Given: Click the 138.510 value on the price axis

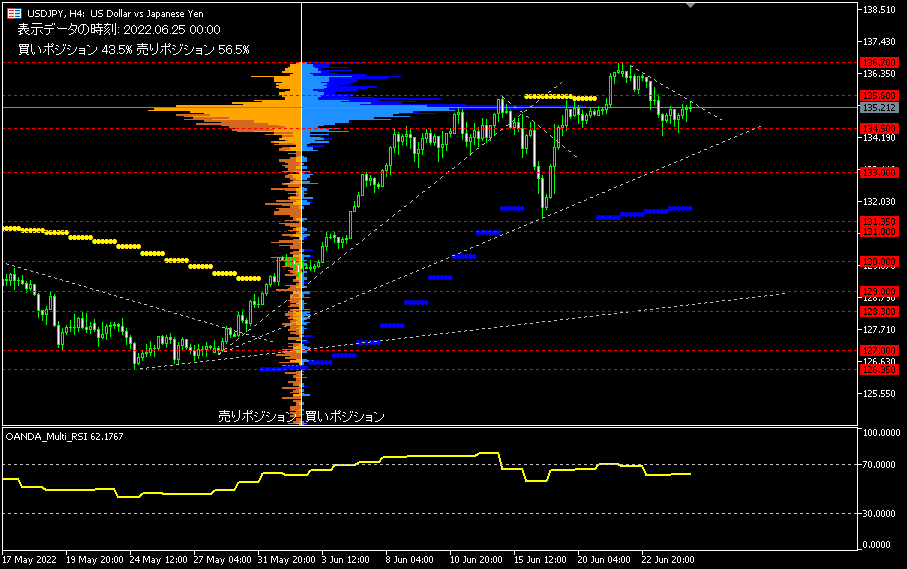Looking at the screenshot, I should pyautogui.click(x=879, y=10).
